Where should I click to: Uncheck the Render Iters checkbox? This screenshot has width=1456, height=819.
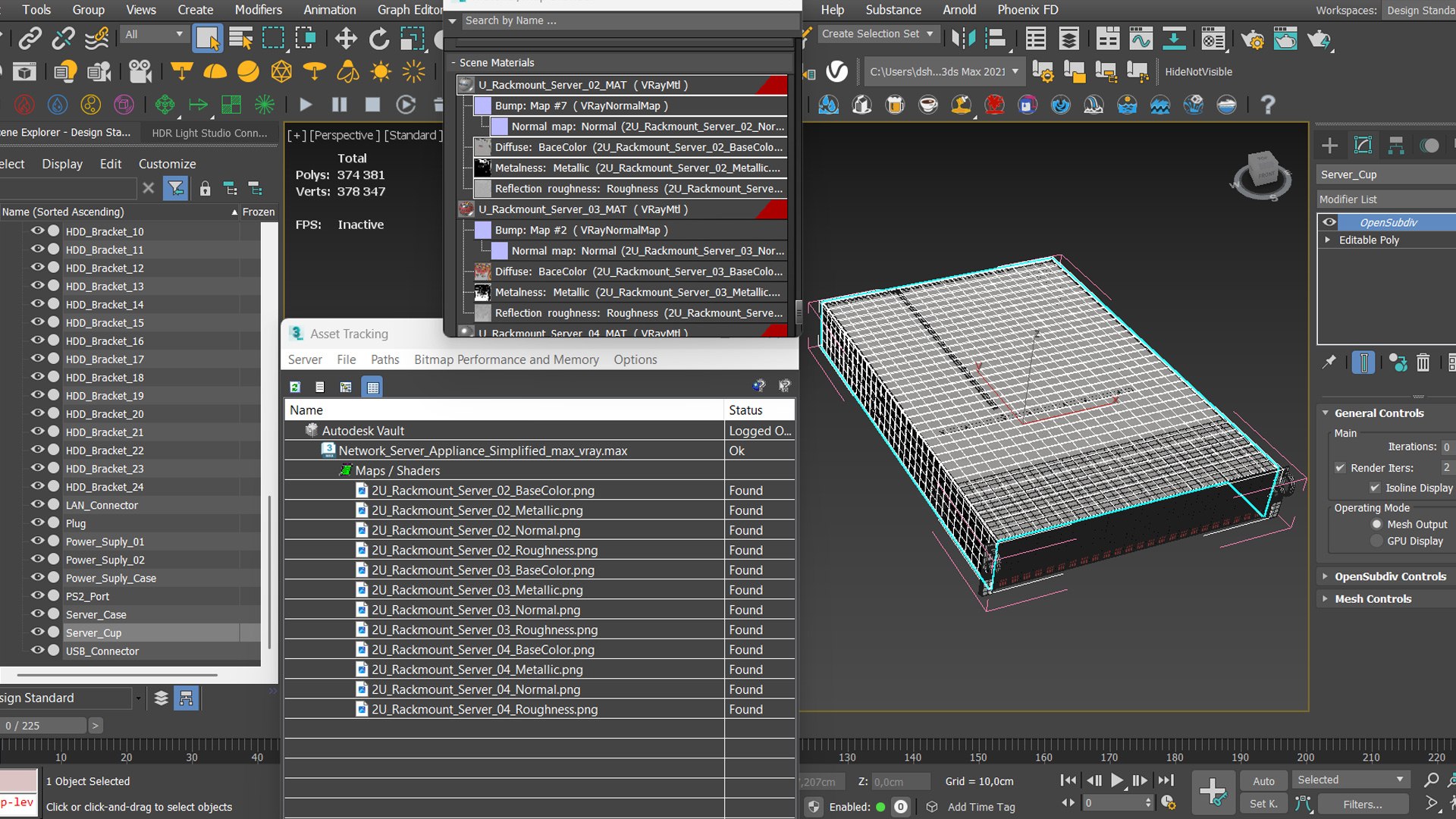(1340, 468)
